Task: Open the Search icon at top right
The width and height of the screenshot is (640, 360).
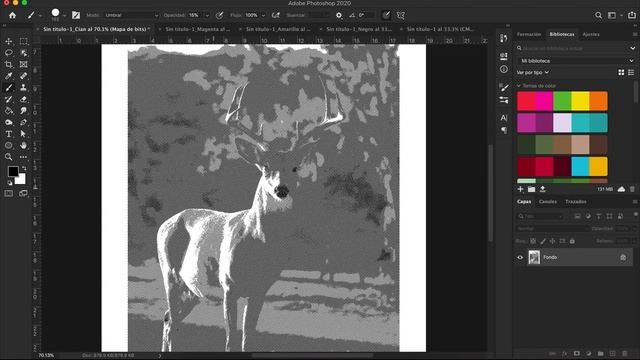Action: 598,15
